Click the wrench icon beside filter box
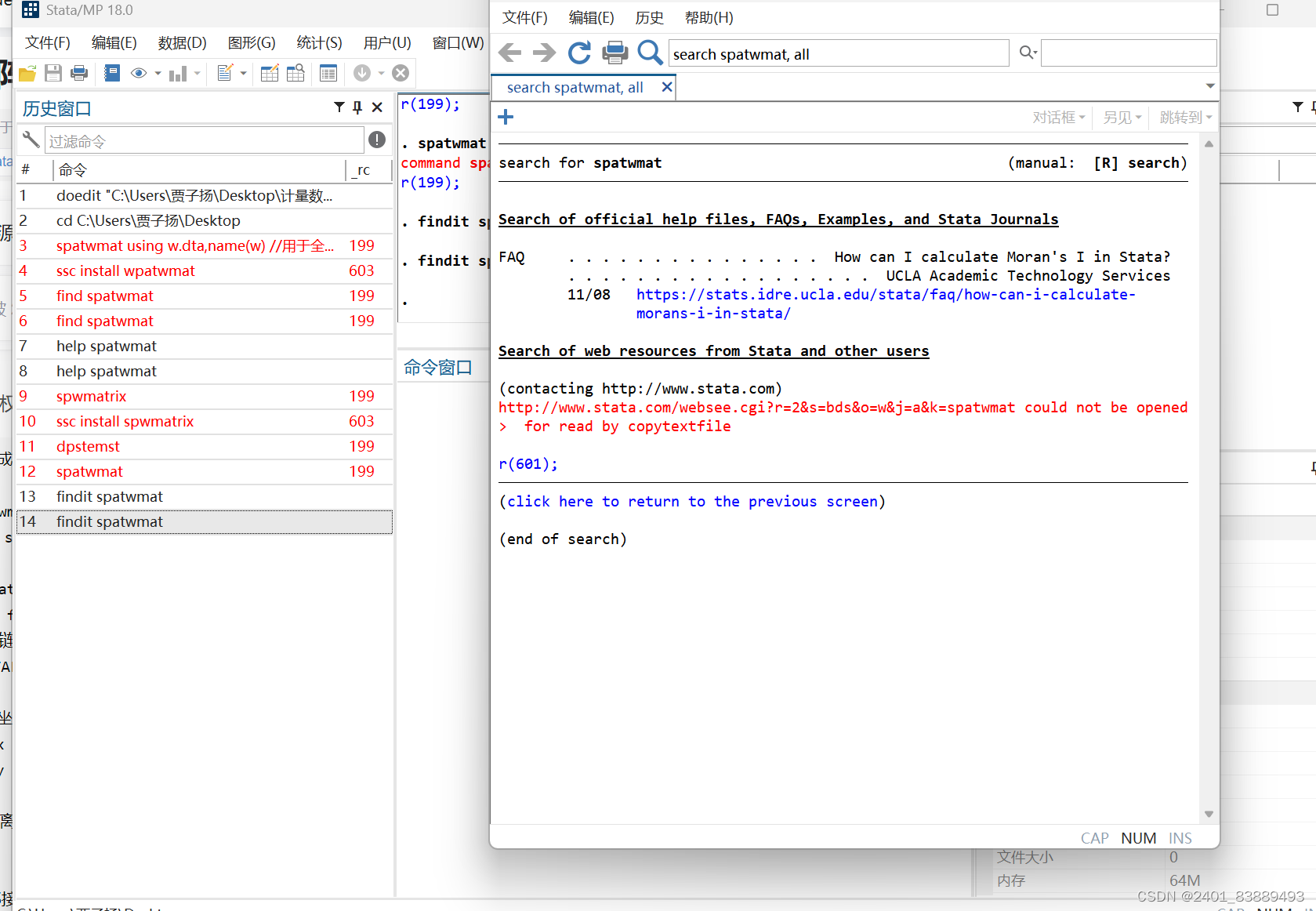This screenshot has height=911, width=1316. click(31, 140)
